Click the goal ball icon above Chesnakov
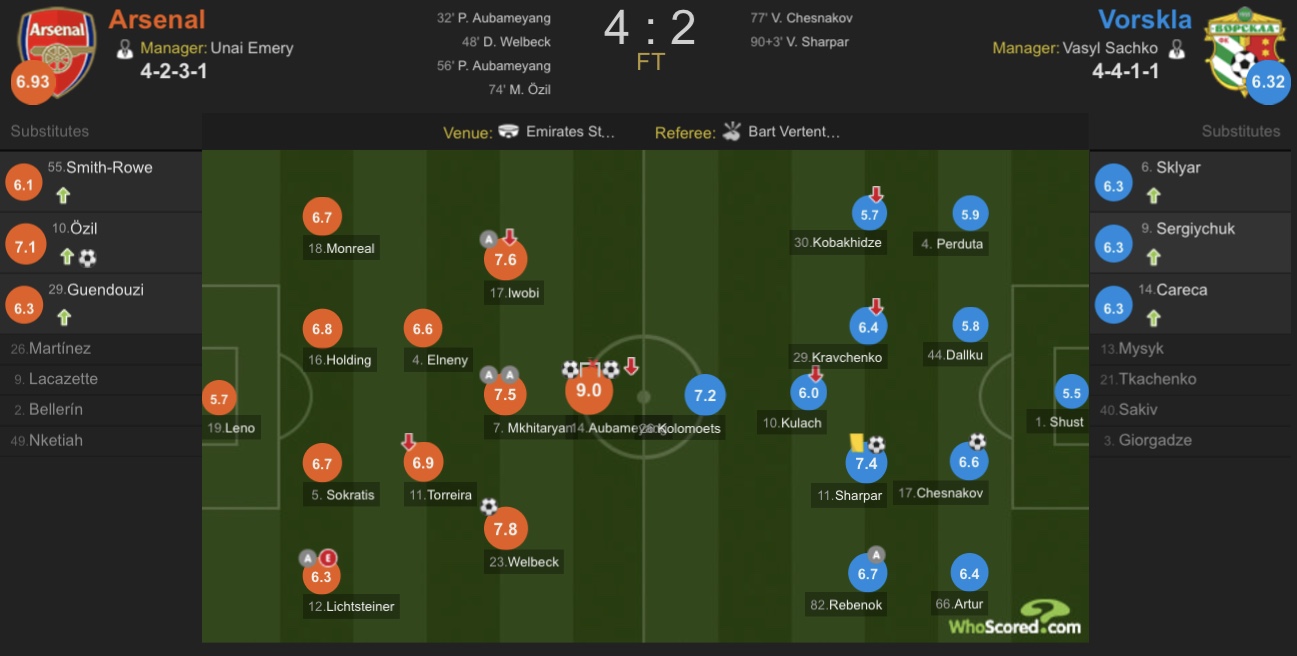The width and height of the screenshot is (1297, 656). click(x=977, y=441)
